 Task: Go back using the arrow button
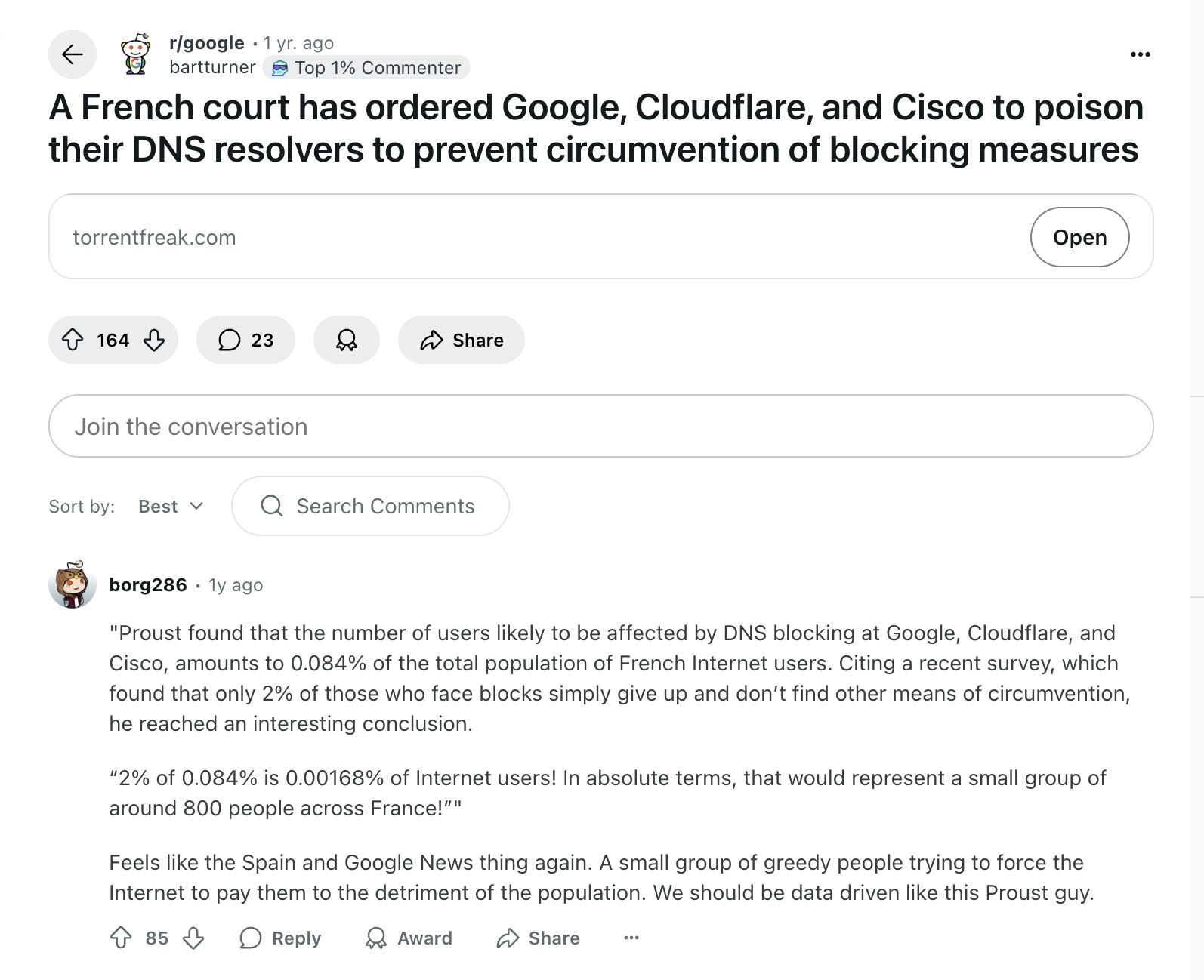click(73, 54)
